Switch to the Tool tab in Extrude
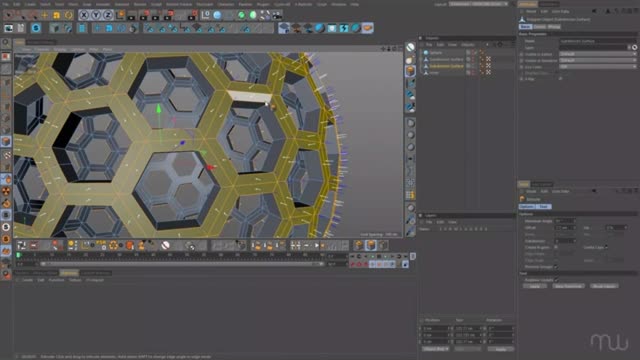Viewport: 640px width, 360px height. (x=543, y=207)
